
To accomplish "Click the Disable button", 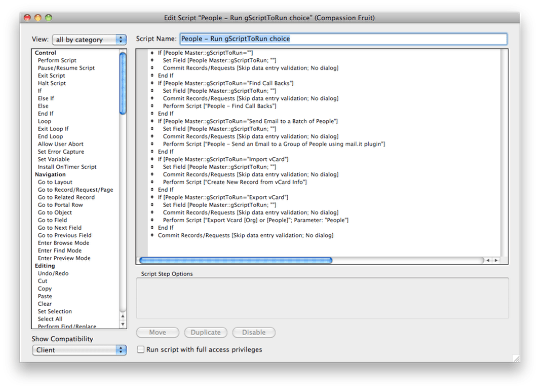I will 254,332.
